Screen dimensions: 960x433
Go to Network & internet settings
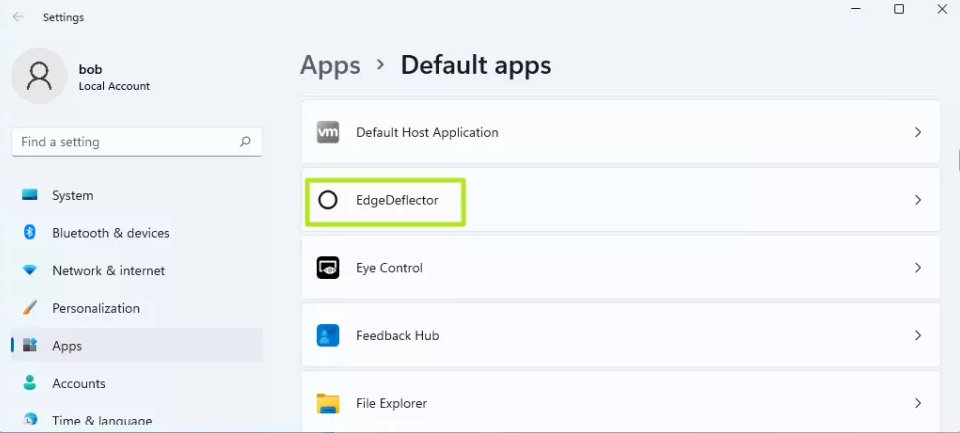click(x=108, y=271)
